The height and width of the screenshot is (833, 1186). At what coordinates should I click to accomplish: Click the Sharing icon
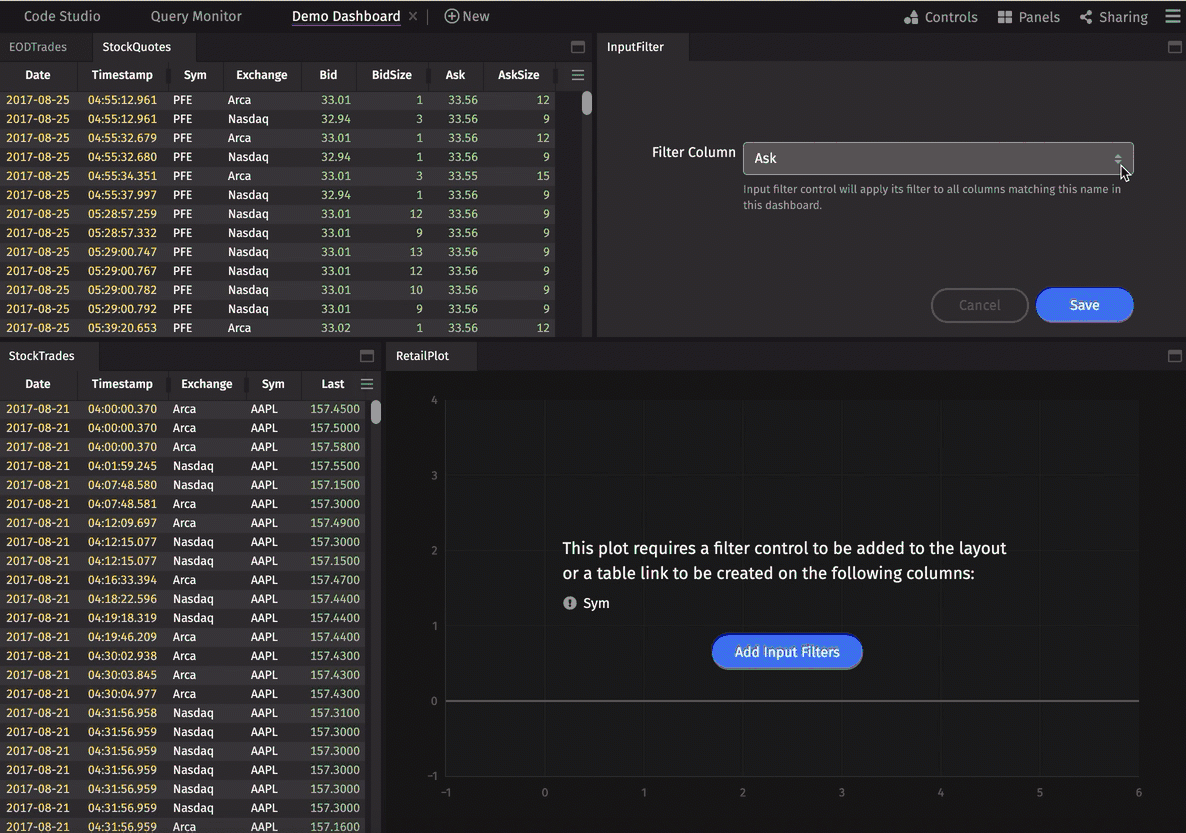(x=1086, y=17)
